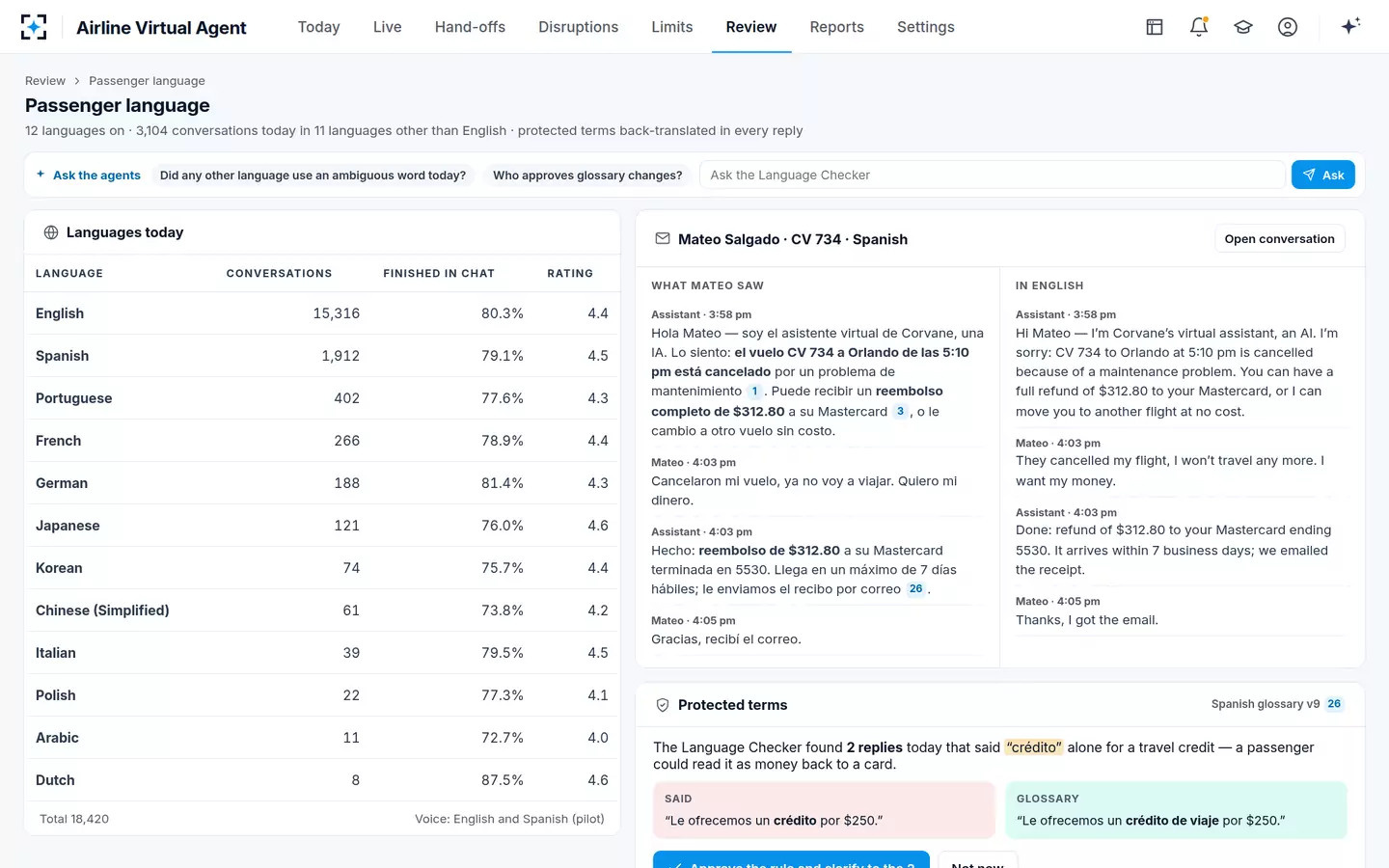
Task: Select the Japanese language row
Action: 322,526
